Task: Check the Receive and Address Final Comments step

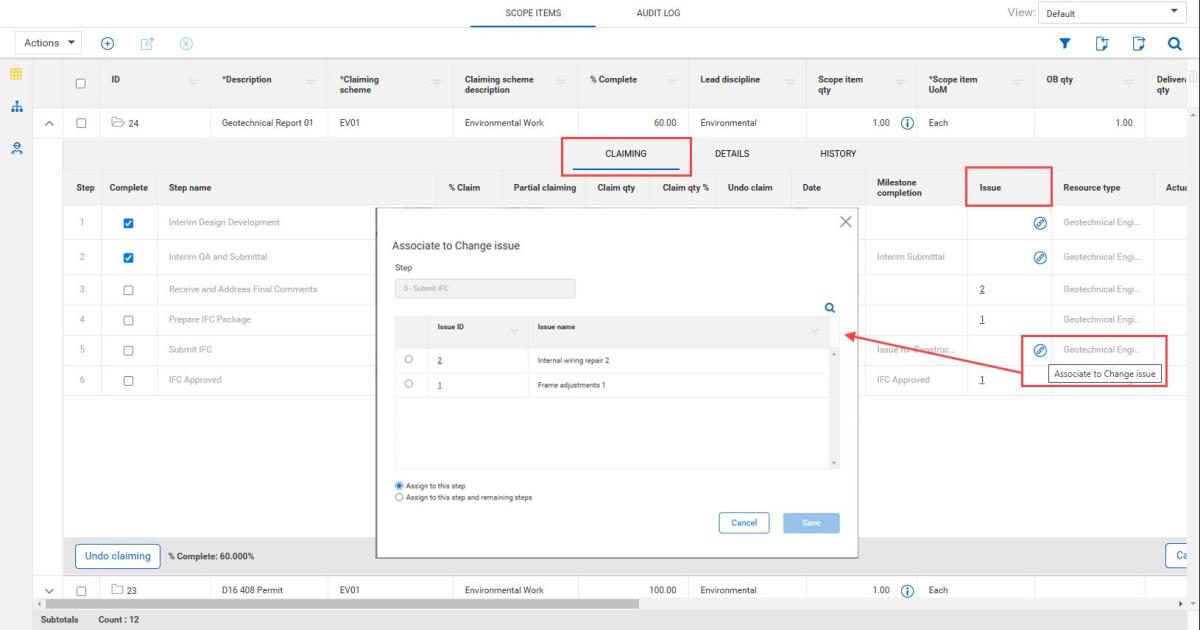Action: [128, 290]
